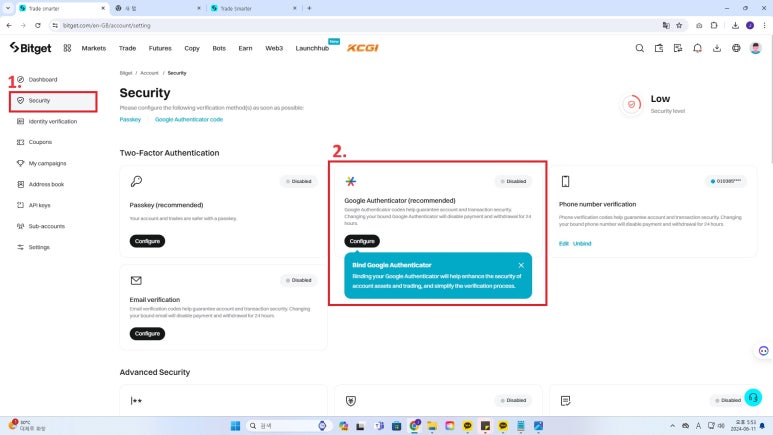Click the app download icon in header
Screen dimensions: 773x435
pyautogui.click(x=717, y=48)
